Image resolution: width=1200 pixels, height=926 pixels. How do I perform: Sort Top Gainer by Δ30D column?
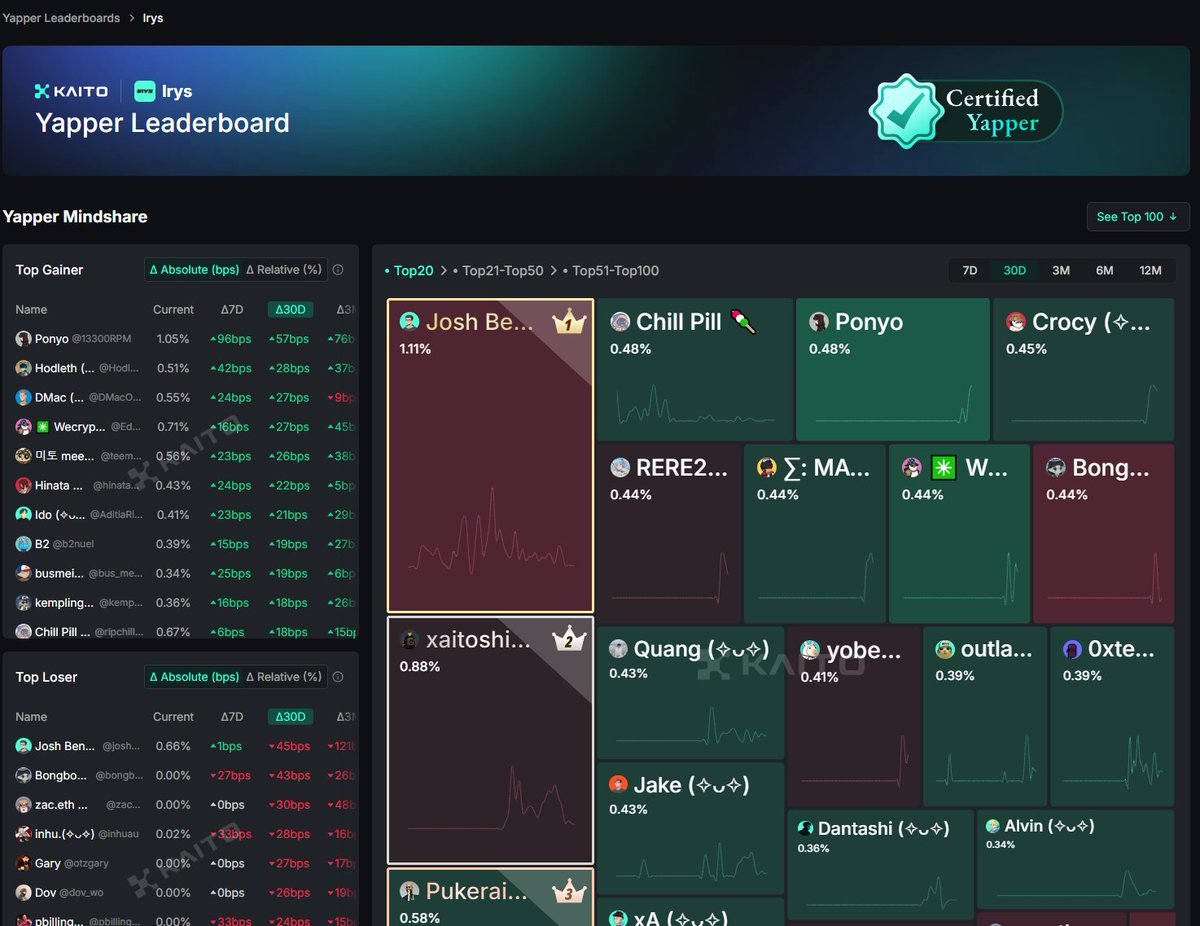(x=289, y=310)
